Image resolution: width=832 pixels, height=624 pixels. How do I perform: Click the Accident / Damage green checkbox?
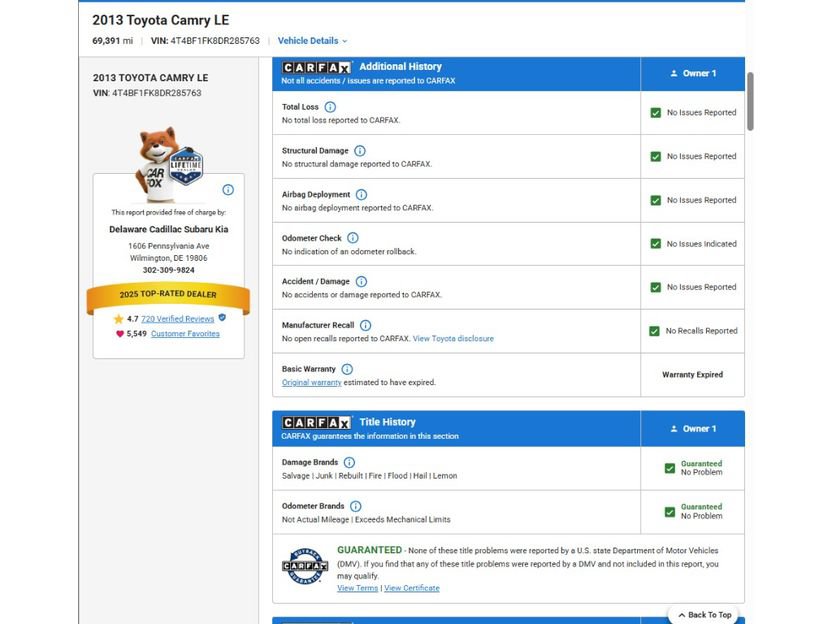click(656, 287)
